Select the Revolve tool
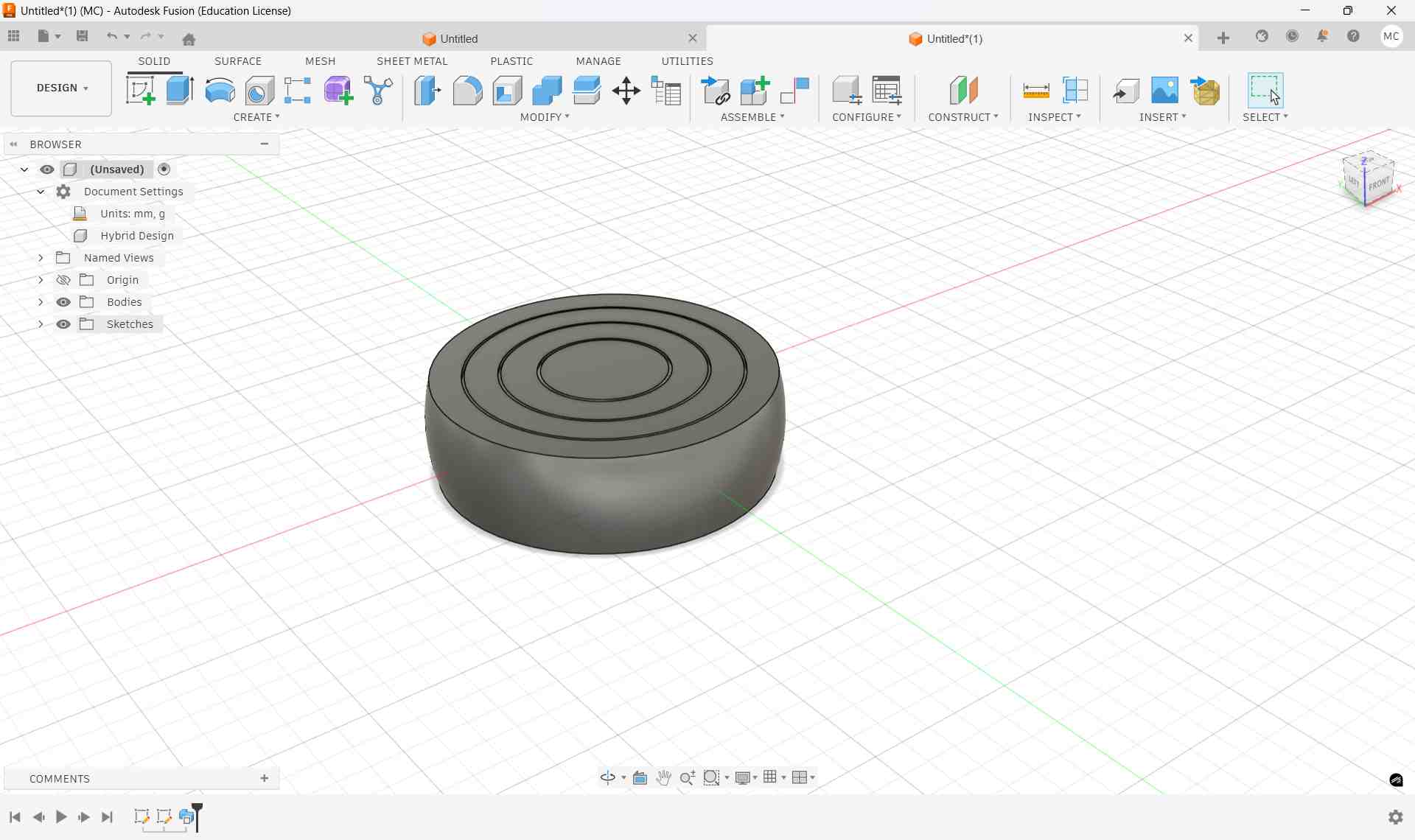Viewport: 1415px width, 840px height. click(220, 91)
